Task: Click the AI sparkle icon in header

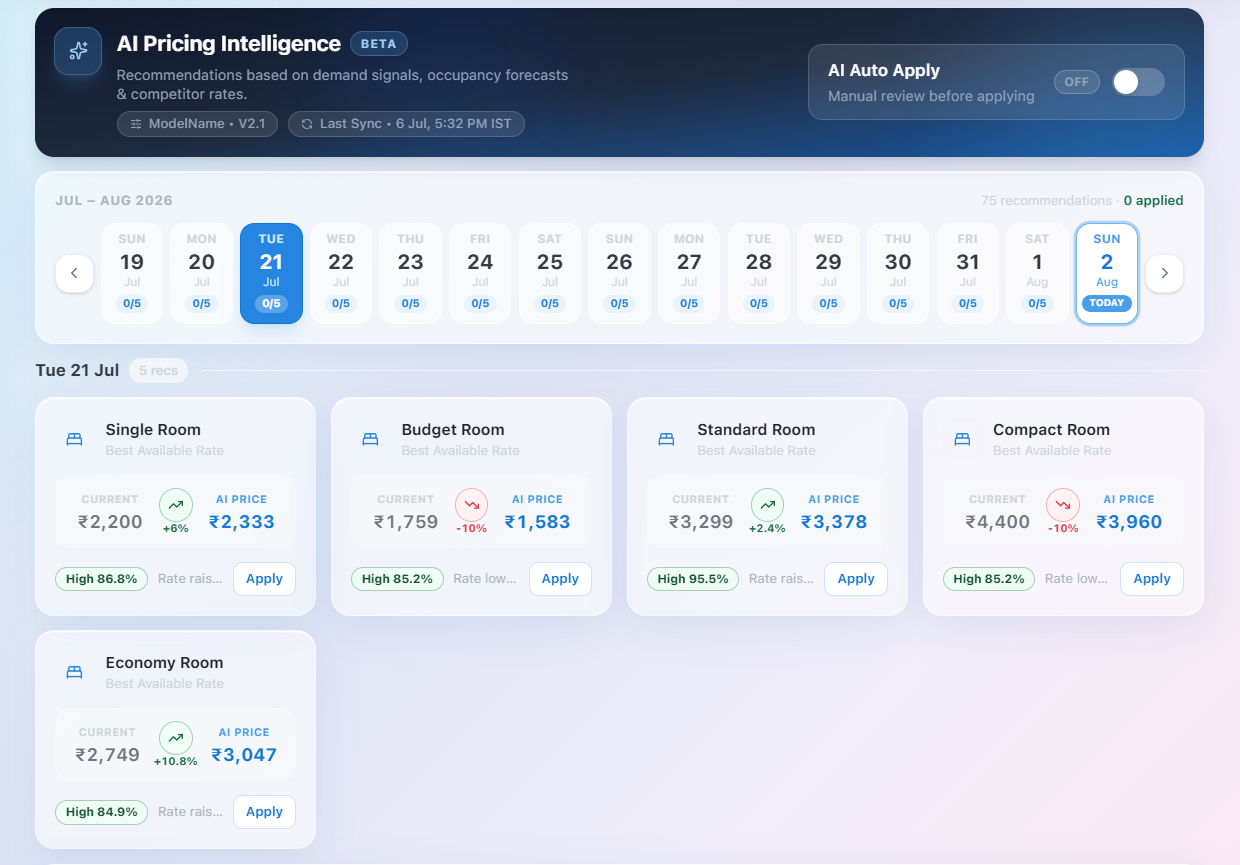Action: [x=78, y=51]
